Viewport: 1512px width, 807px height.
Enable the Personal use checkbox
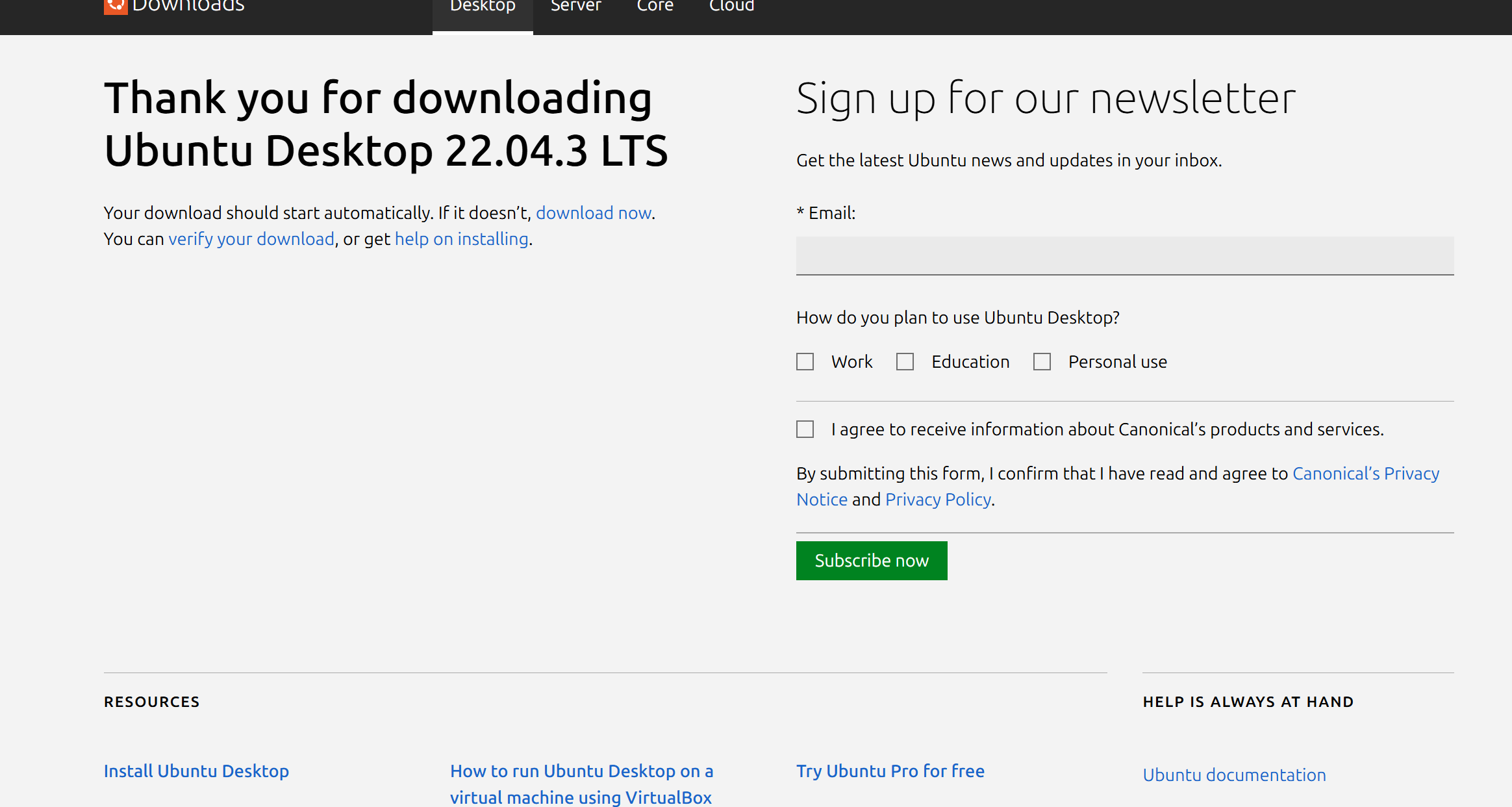(x=1042, y=362)
